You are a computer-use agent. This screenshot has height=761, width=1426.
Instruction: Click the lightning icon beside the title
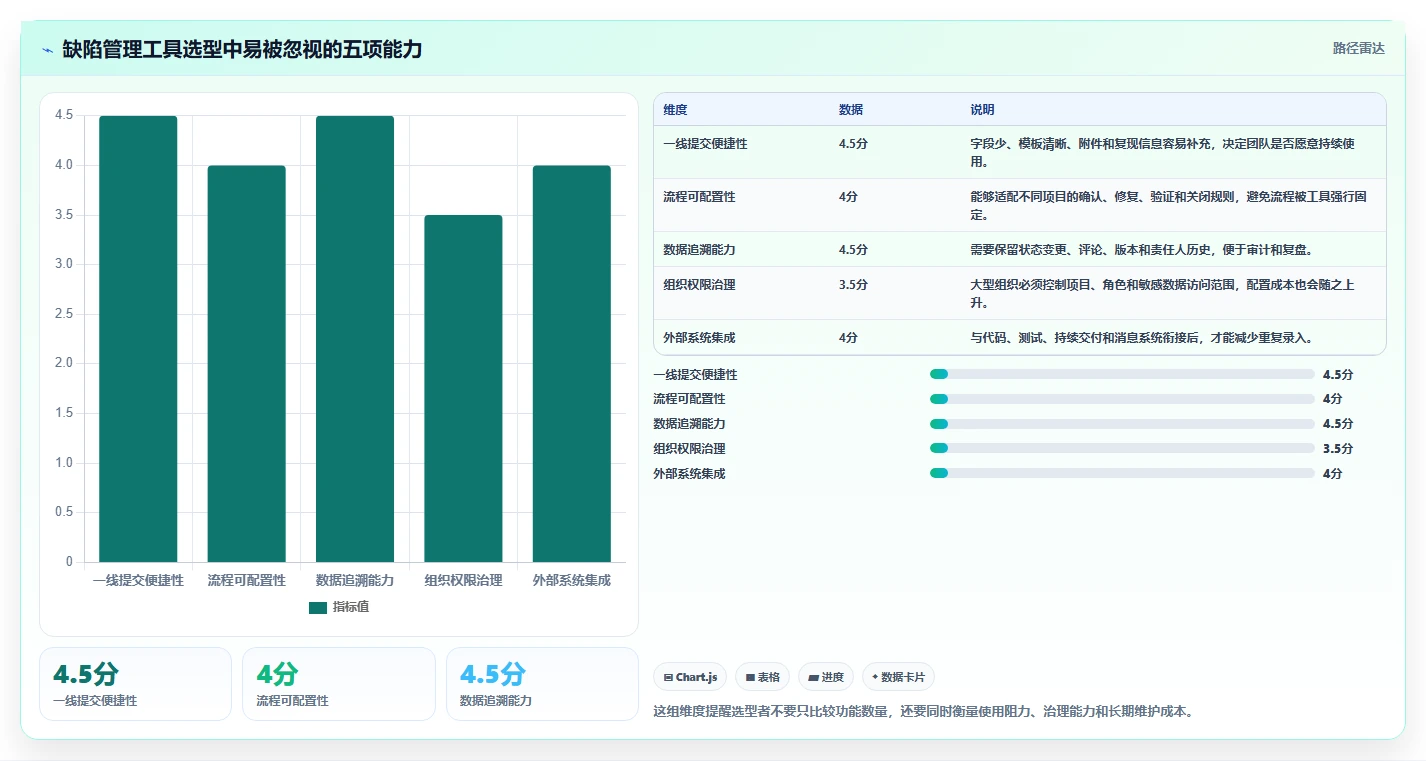pos(48,50)
